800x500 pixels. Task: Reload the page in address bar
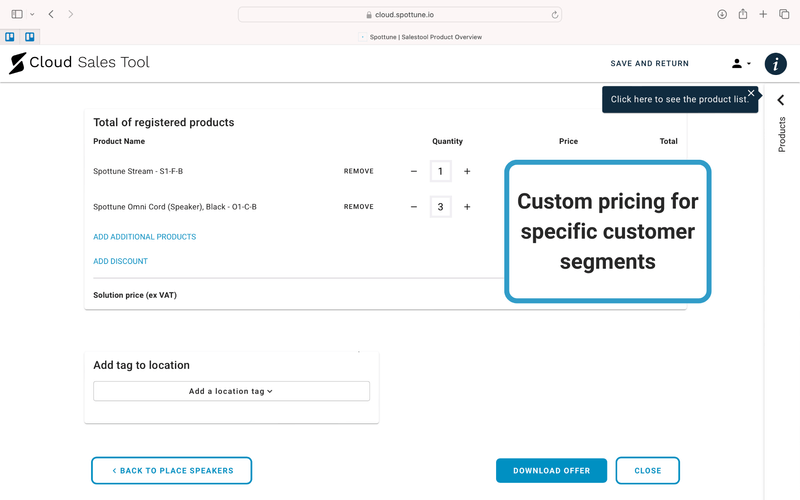tap(555, 15)
